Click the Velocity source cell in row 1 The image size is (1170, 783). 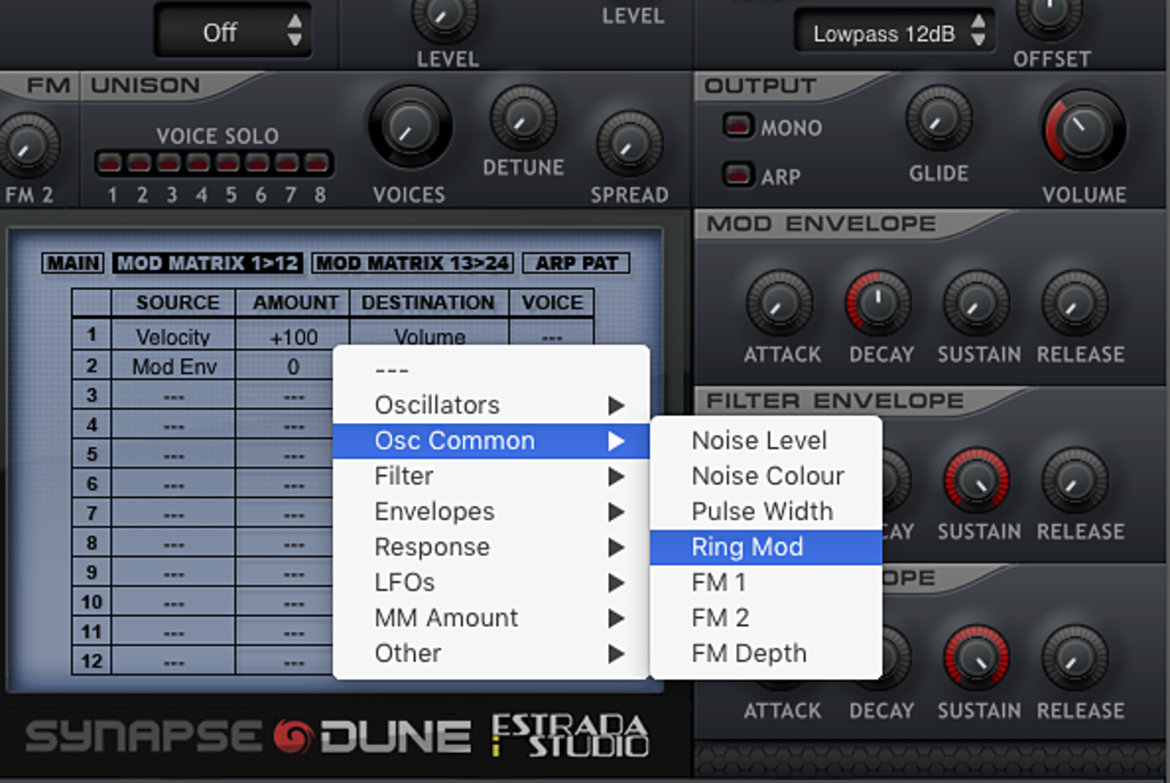coord(173,336)
